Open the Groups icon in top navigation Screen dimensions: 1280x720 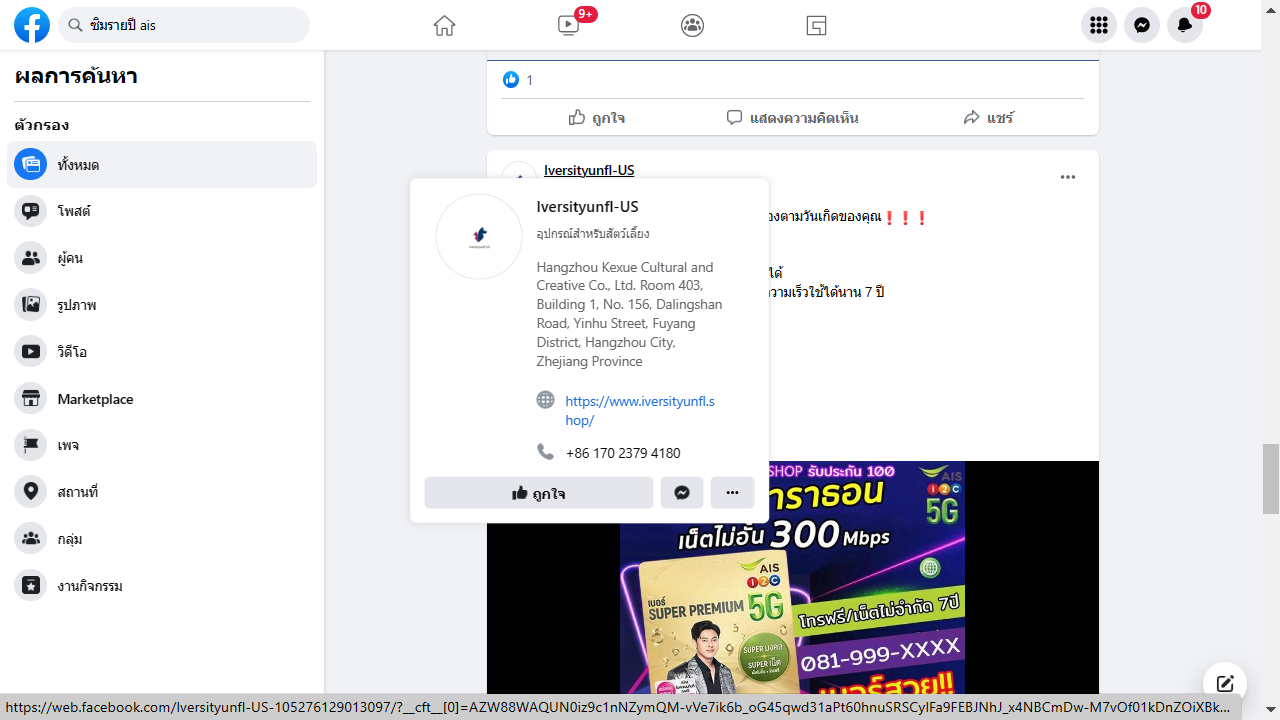(692, 26)
